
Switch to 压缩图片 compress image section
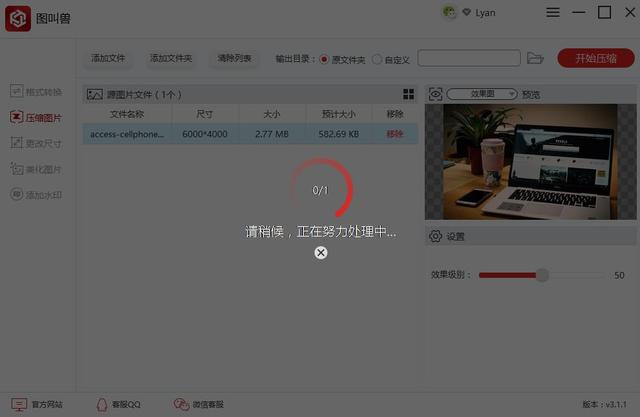click(x=36, y=118)
